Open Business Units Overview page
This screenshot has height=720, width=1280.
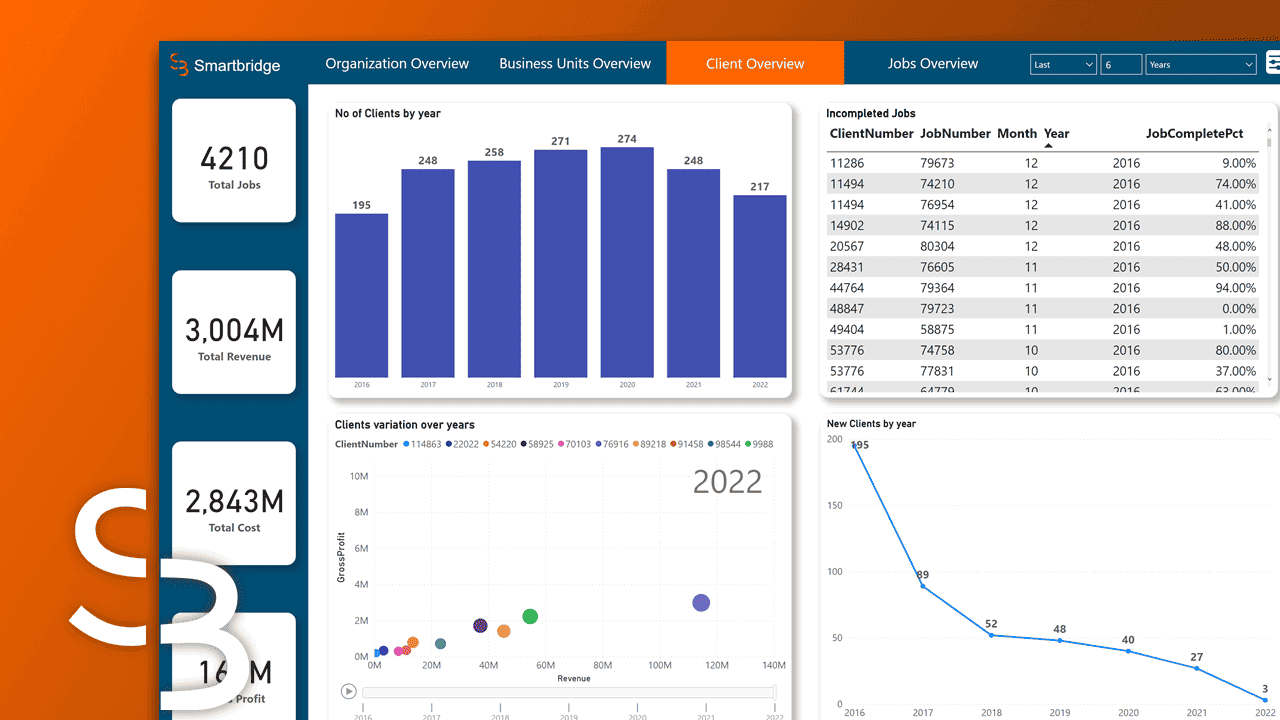575,63
